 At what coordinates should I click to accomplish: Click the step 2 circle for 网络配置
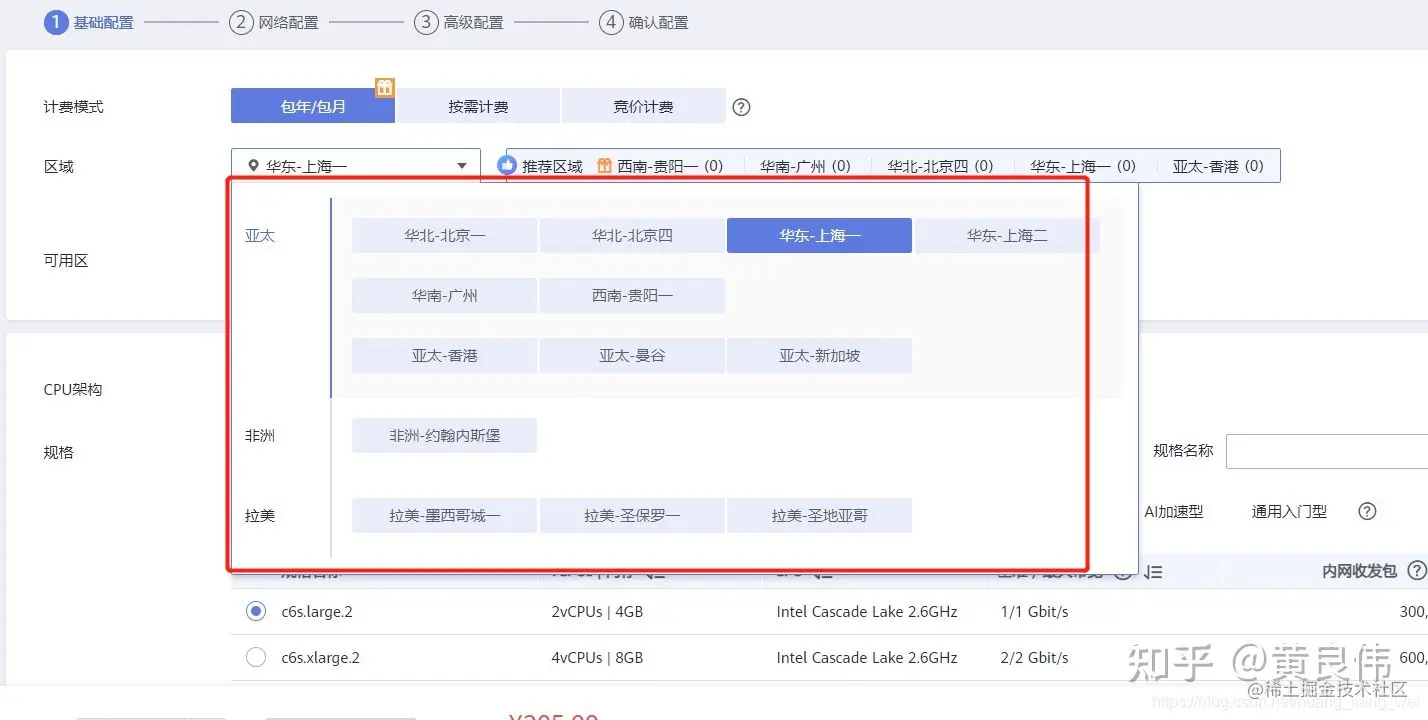tap(240, 22)
